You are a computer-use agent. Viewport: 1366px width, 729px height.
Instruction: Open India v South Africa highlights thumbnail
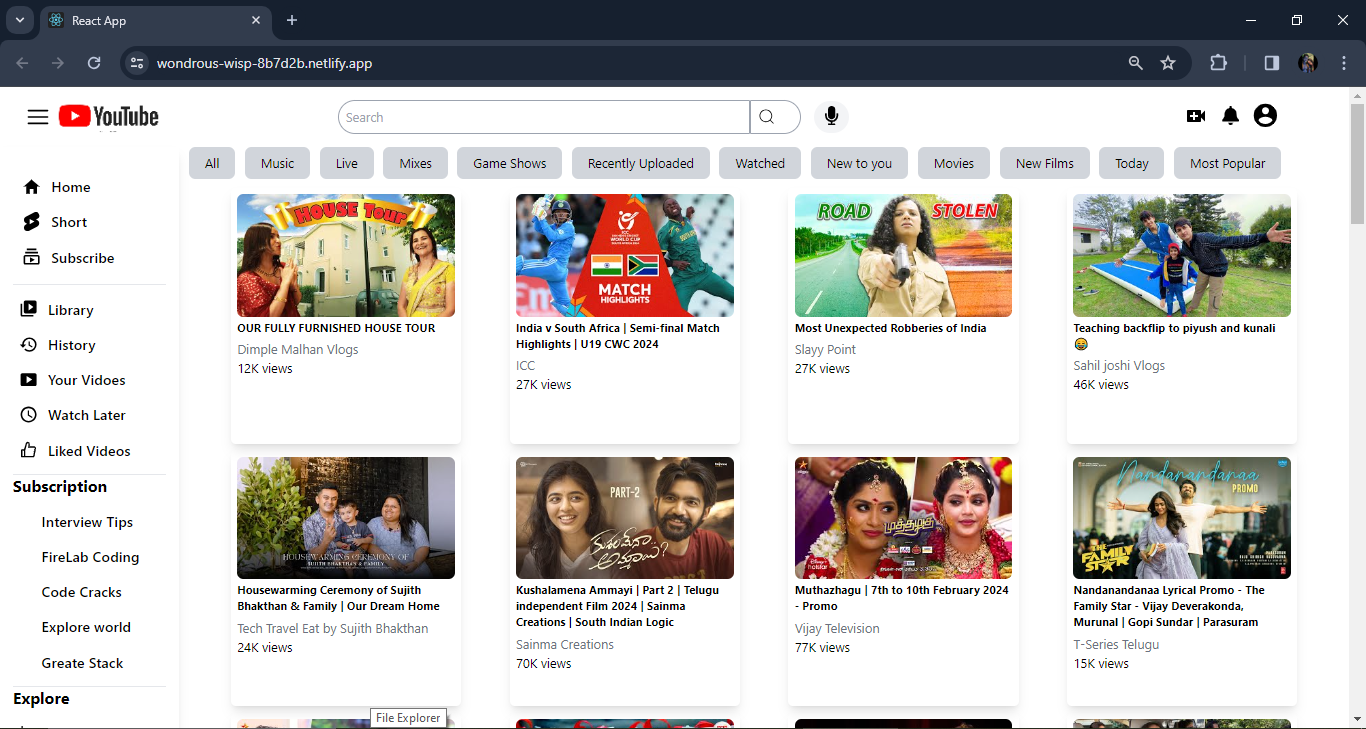point(625,255)
